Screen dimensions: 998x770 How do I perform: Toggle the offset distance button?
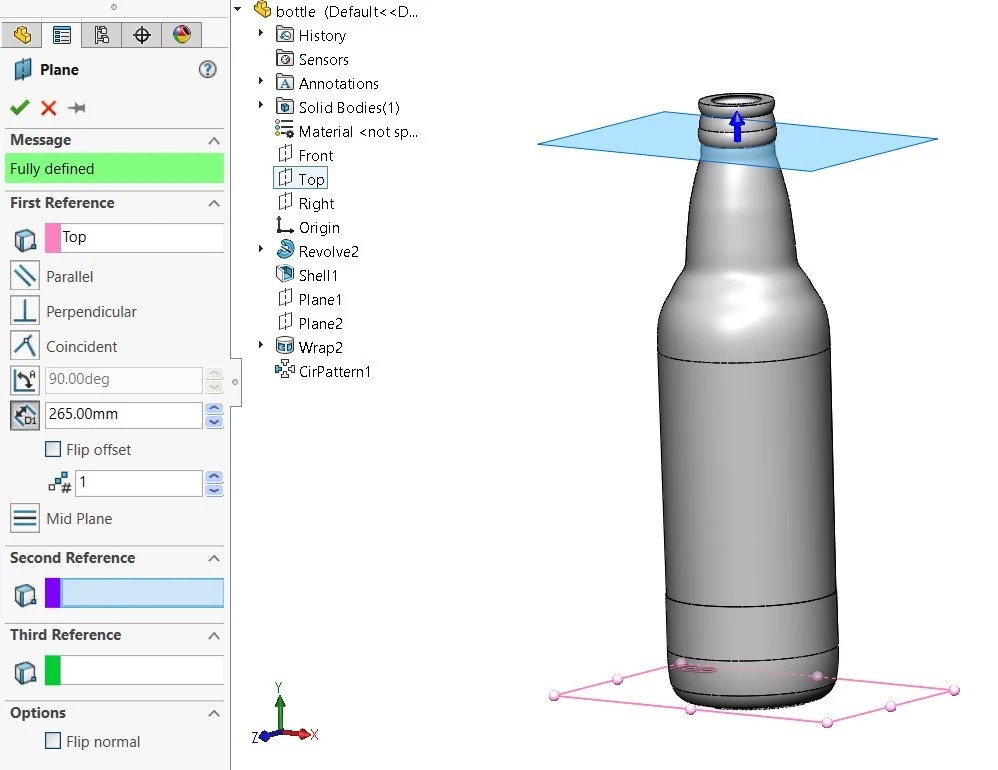click(x=25, y=415)
